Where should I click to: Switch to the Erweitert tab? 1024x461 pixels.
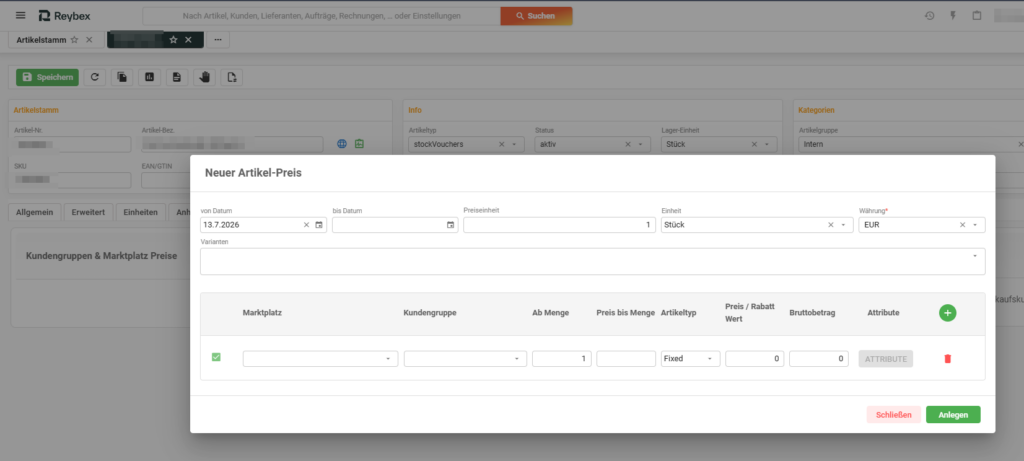point(89,212)
